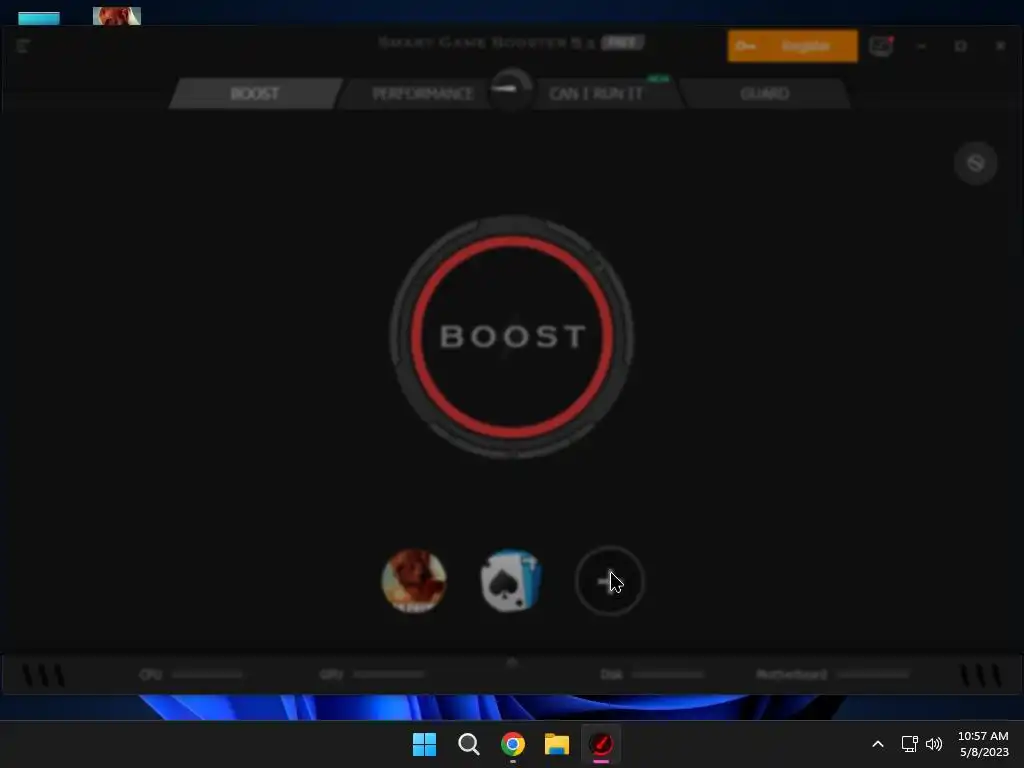1024x768 pixels.
Task: Close the Smart Game Booster window
Action: [x=1000, y=46]
